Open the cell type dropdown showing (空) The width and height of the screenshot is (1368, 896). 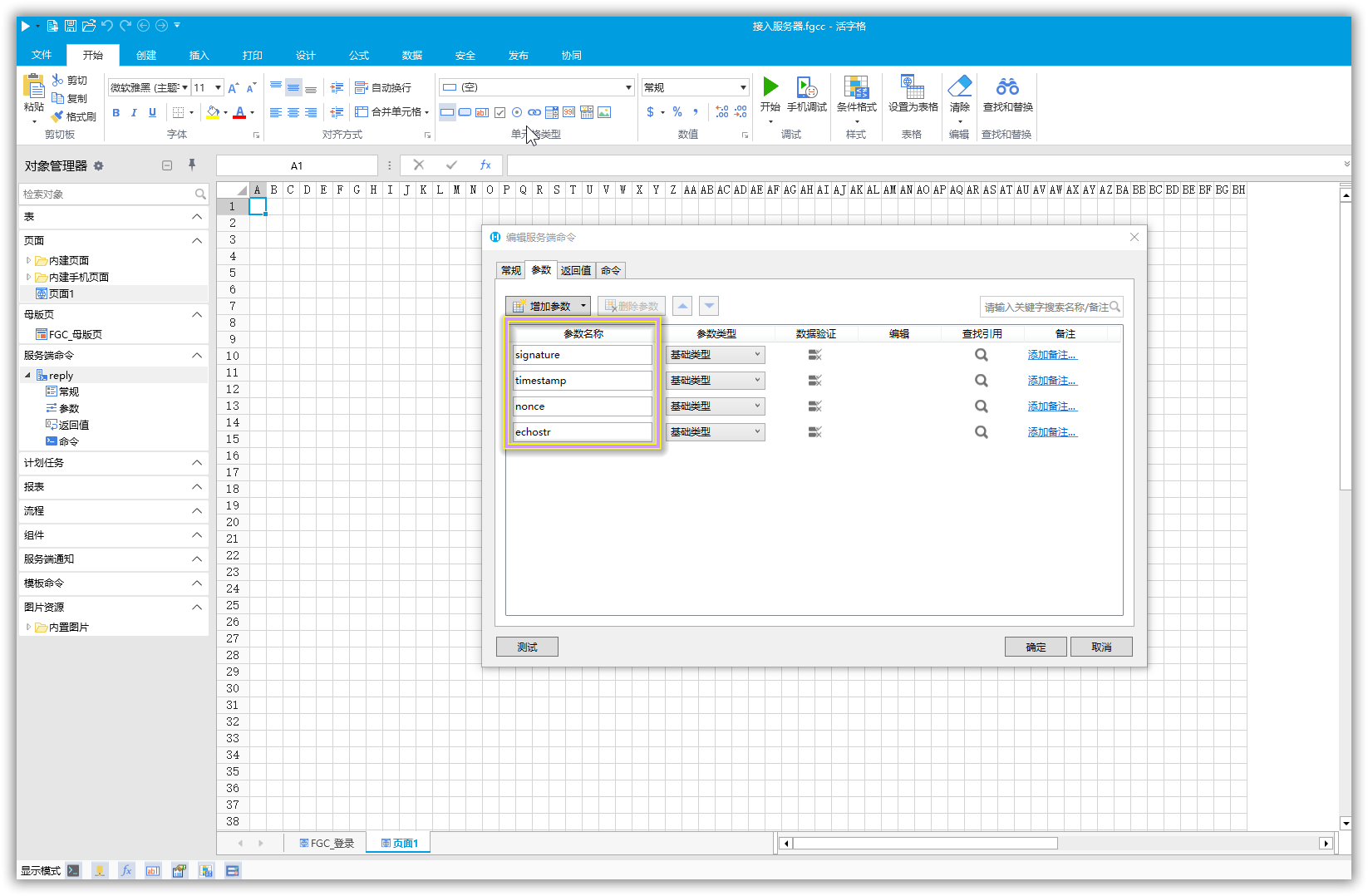(628, 87)
